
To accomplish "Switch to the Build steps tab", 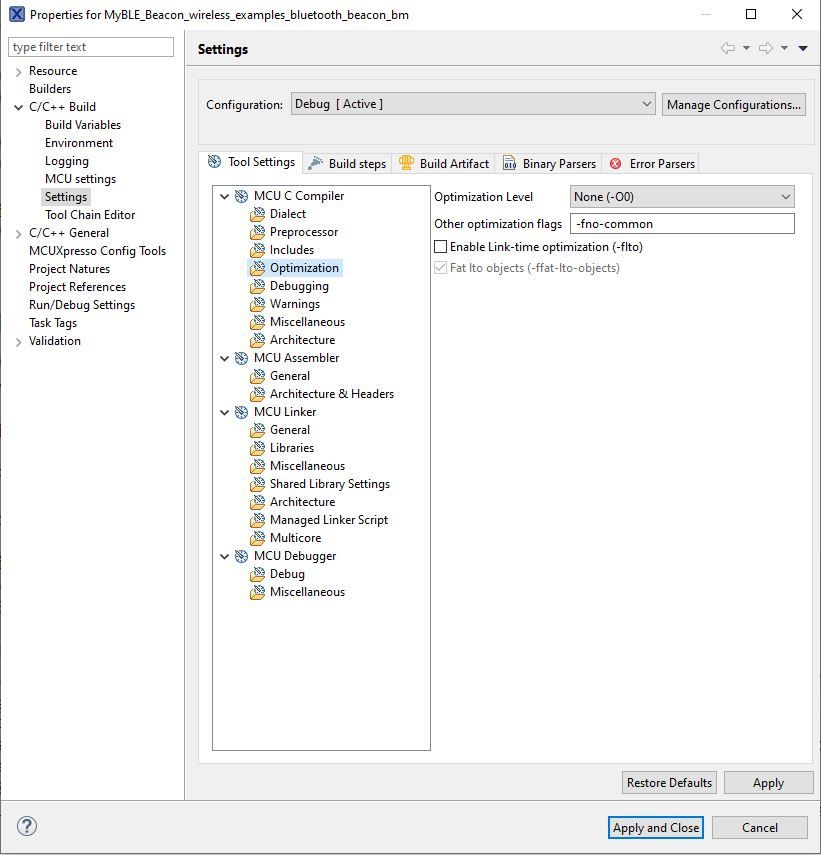I will click(348, 164).
